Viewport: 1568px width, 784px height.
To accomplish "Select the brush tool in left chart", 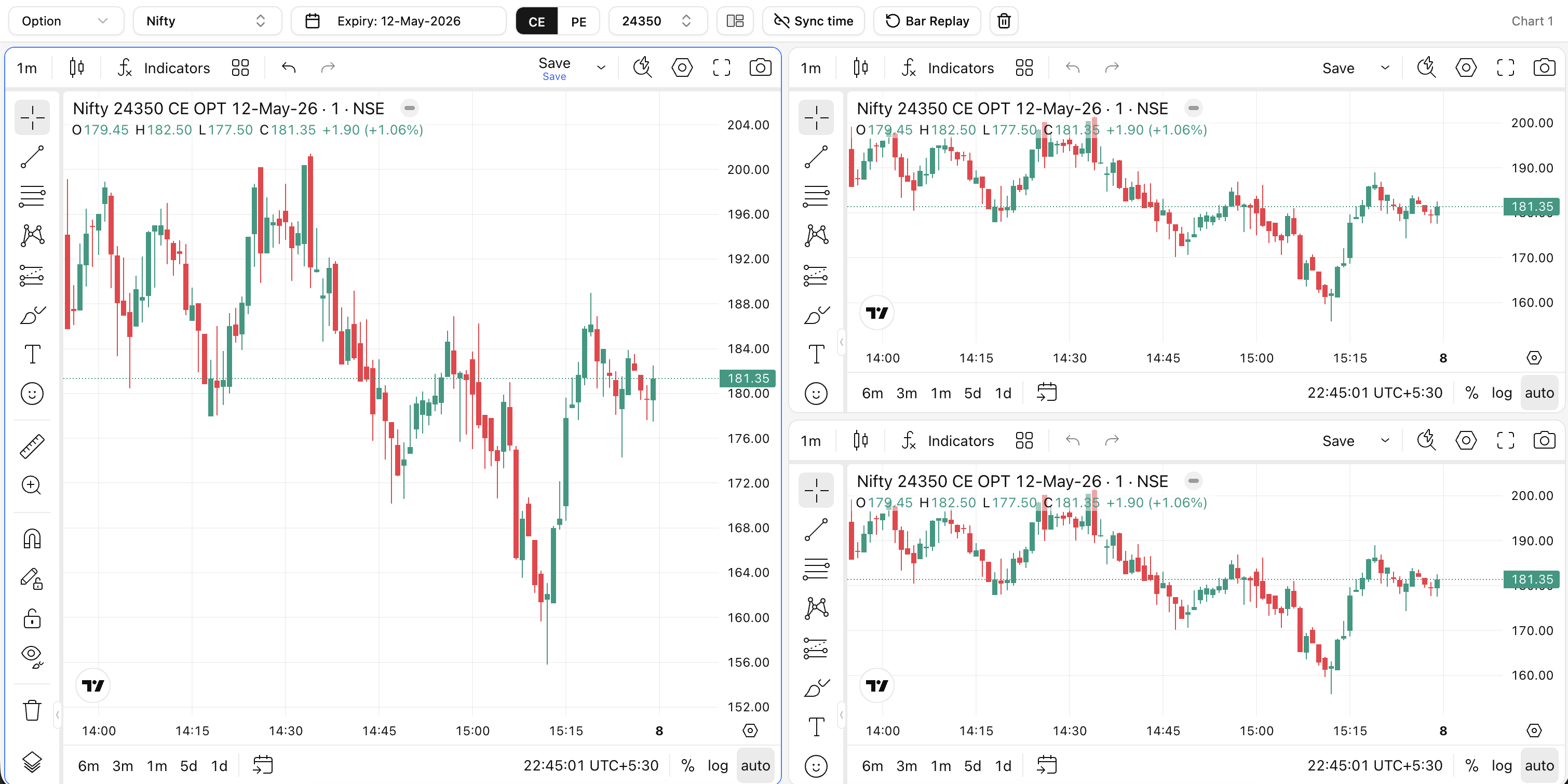I will click(x=32, y=315).
